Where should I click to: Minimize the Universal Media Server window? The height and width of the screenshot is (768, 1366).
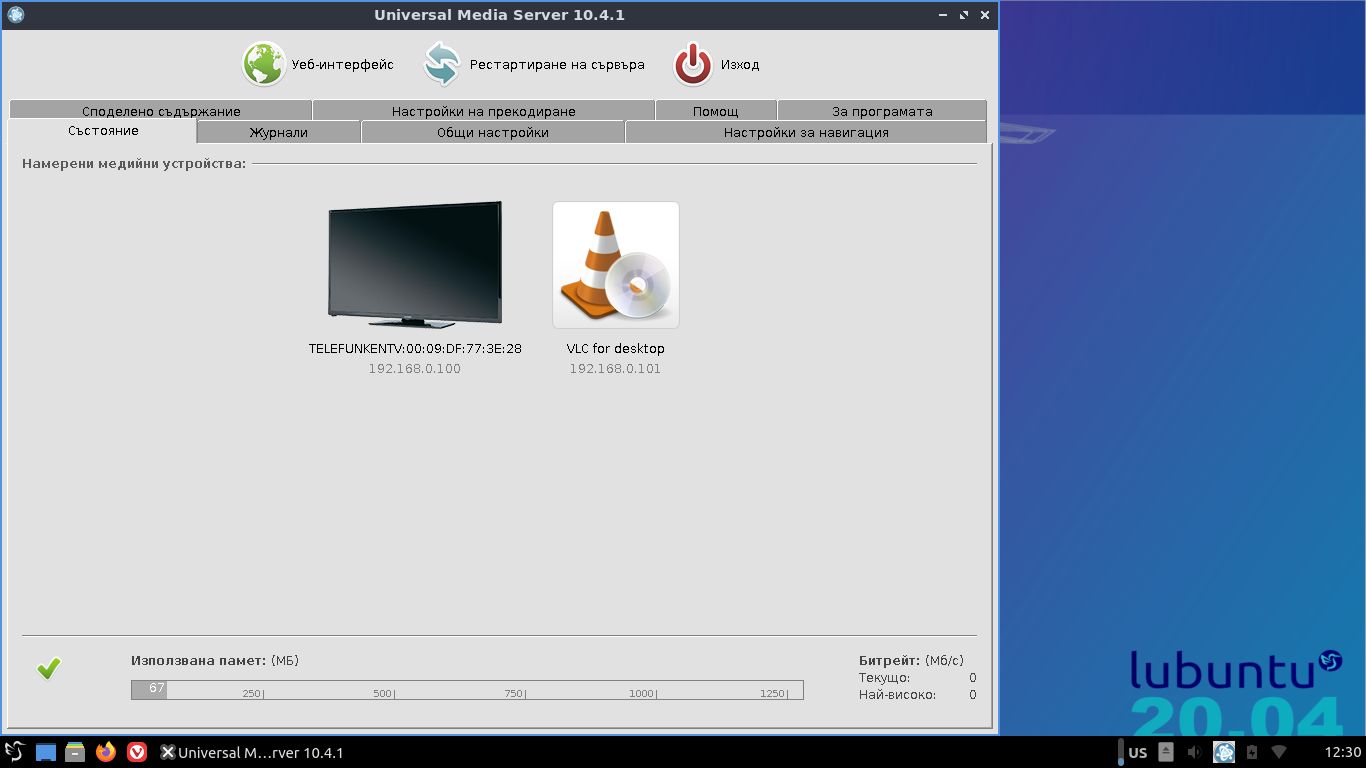click(944, 15)
